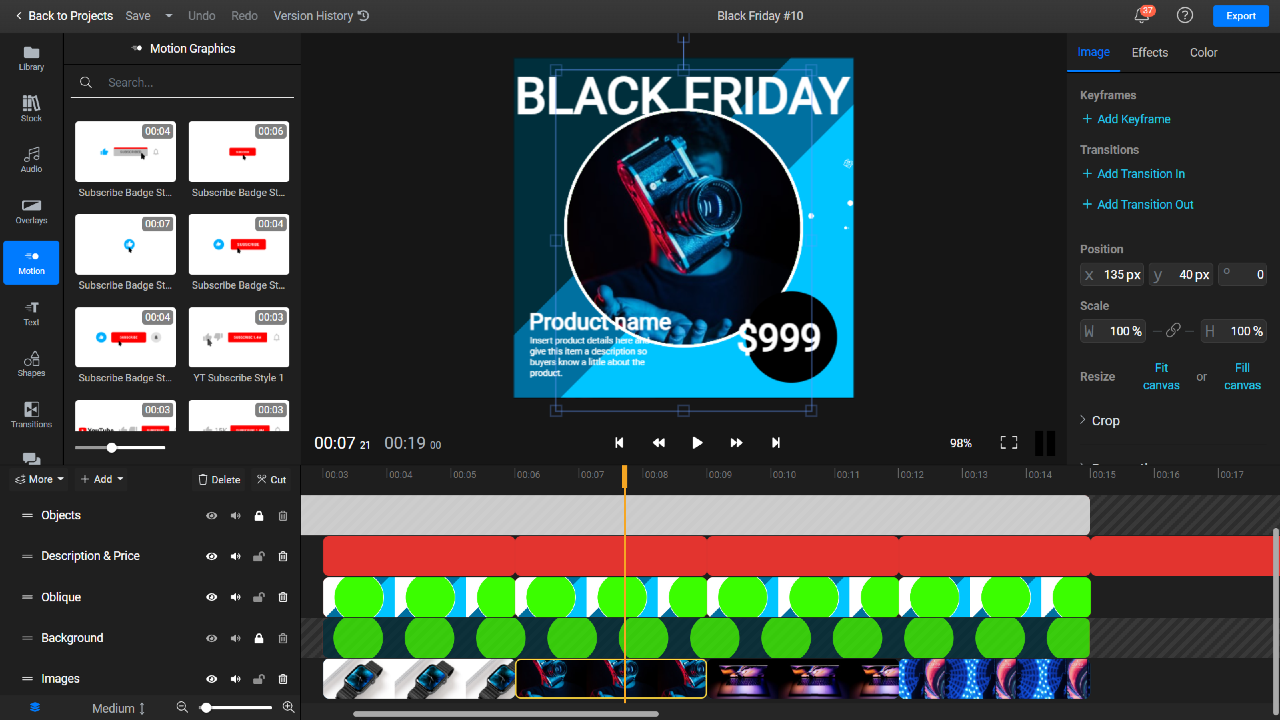
Task: Cut the clip at playhead
Action: [271, 479]
